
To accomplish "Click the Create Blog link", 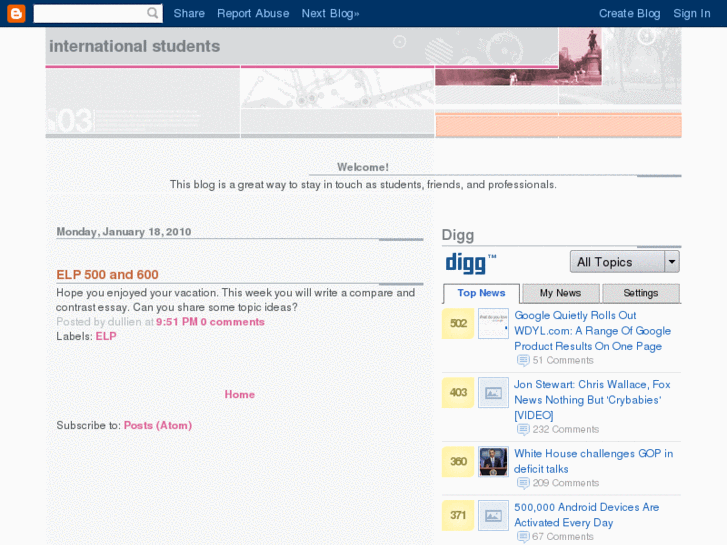I will pos(630,13).
